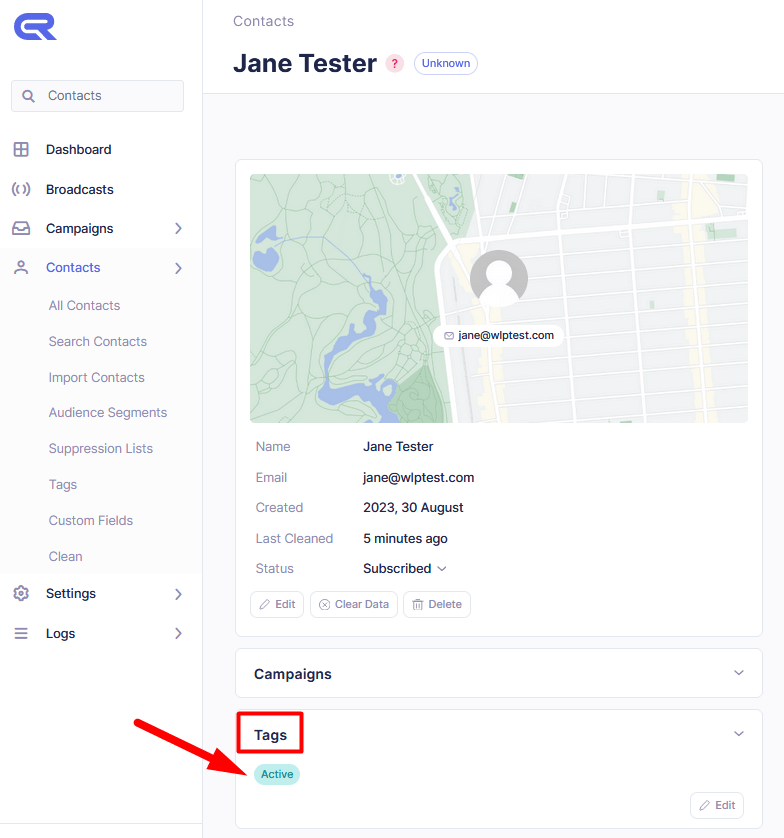Focus the Contacts search field
Image resolution: width=784 pixels, height=838 pixels.
pos(97,96)
